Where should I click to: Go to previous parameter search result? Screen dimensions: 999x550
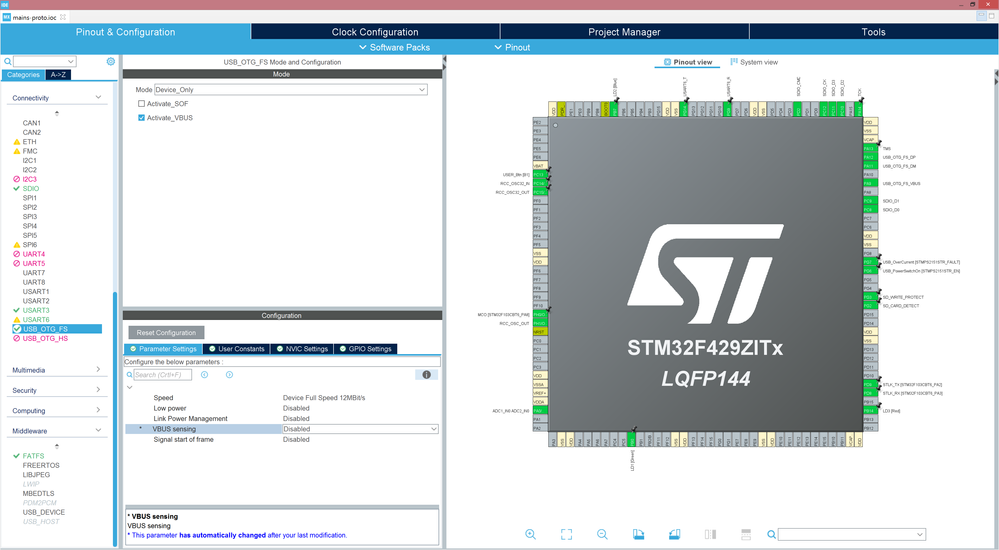(205, 375)
